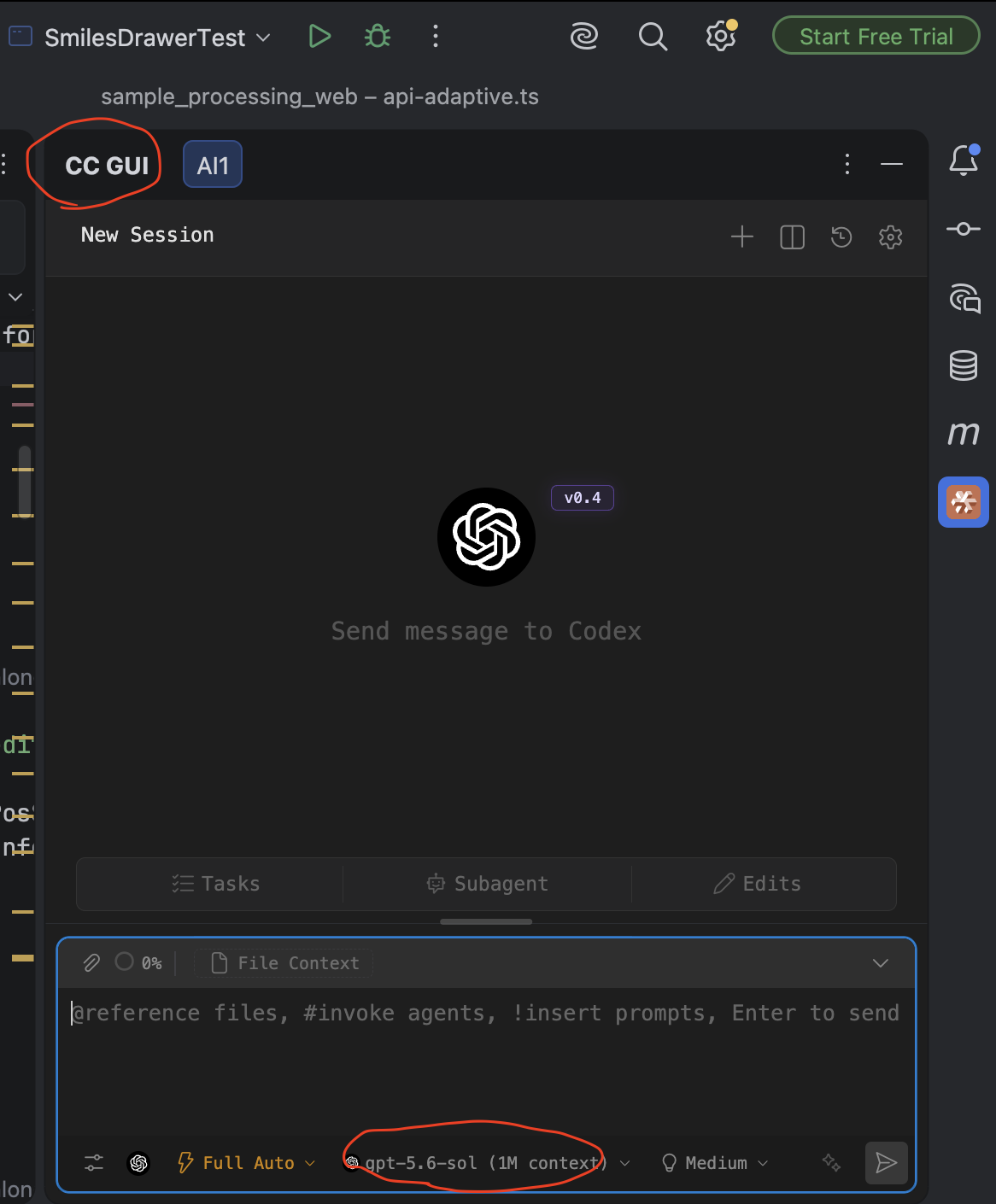Screen dimensions: 996x1204
Task: Hide the CC GUI tool window
Action: (x=892, y=164)
